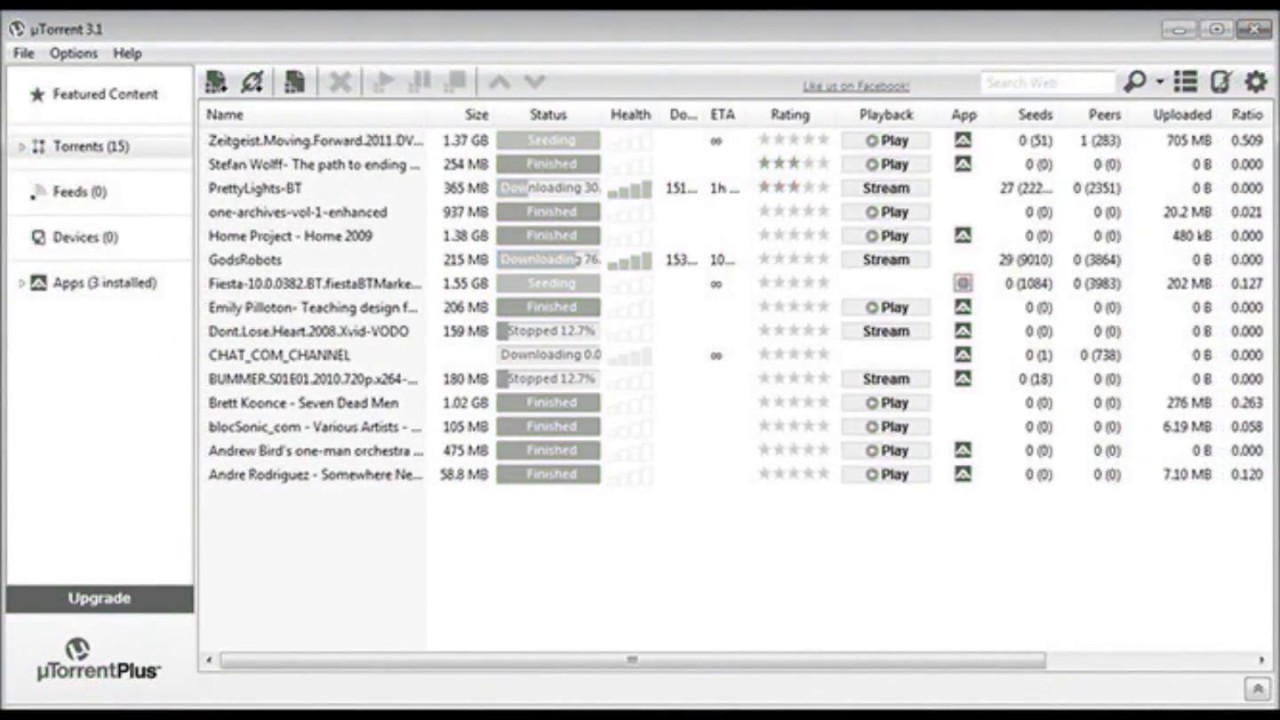Click the Move Down Queue arrow
This screenshot has width=1280, height=720.
pos(534,82)
